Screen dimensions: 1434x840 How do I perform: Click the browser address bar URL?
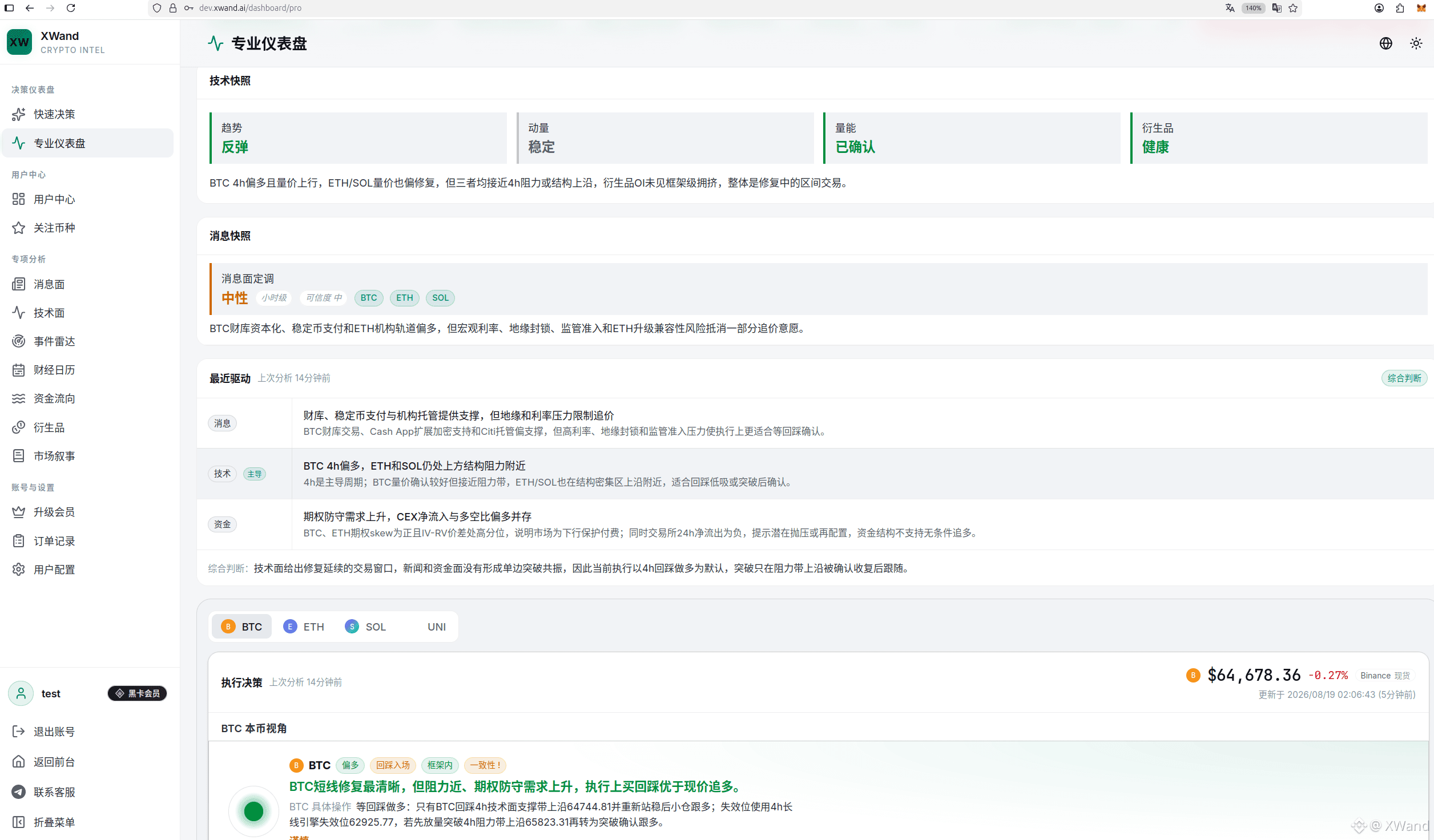point(250,8)
